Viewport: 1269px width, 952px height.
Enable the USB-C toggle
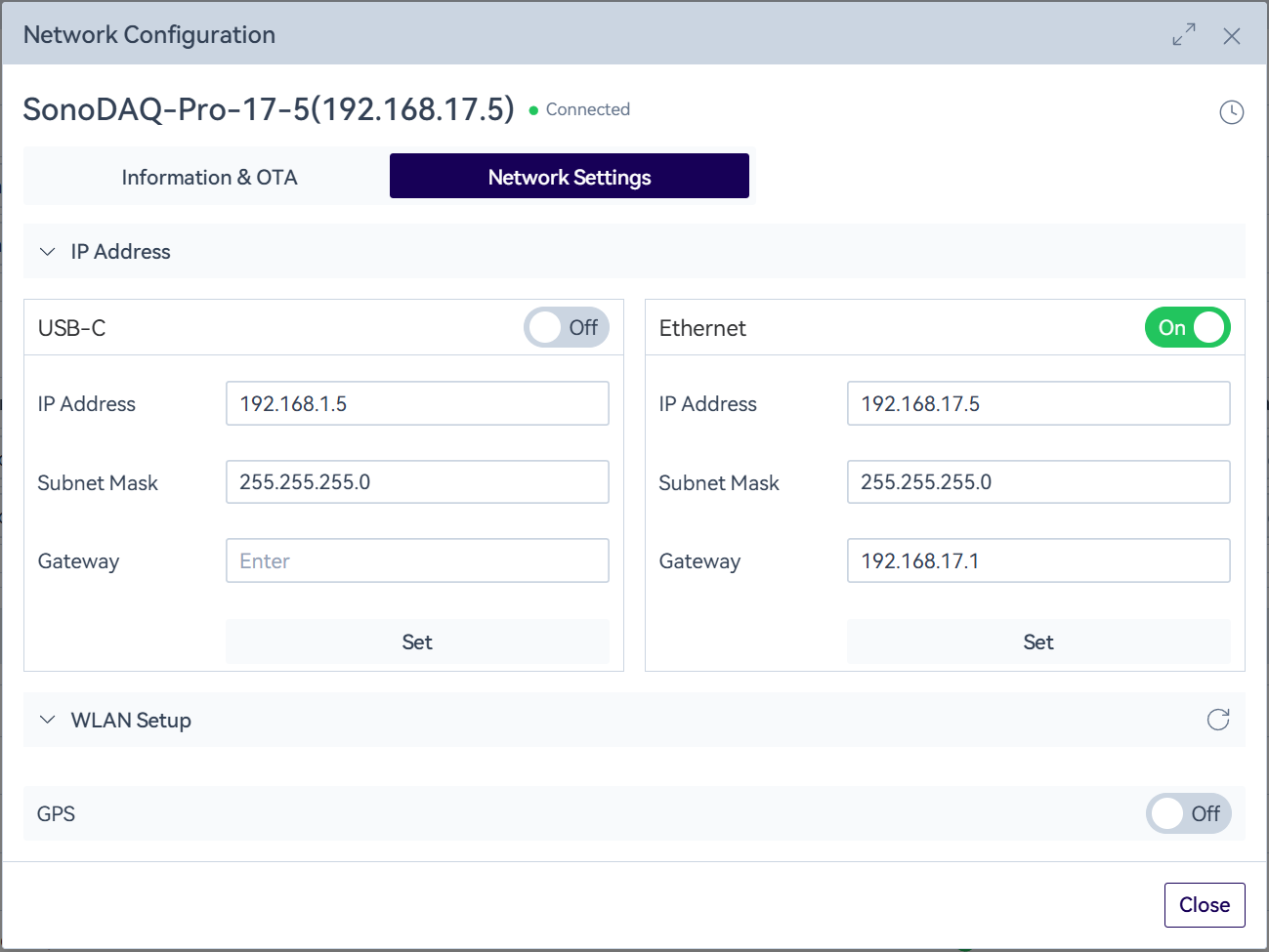(x=566, y=328)
